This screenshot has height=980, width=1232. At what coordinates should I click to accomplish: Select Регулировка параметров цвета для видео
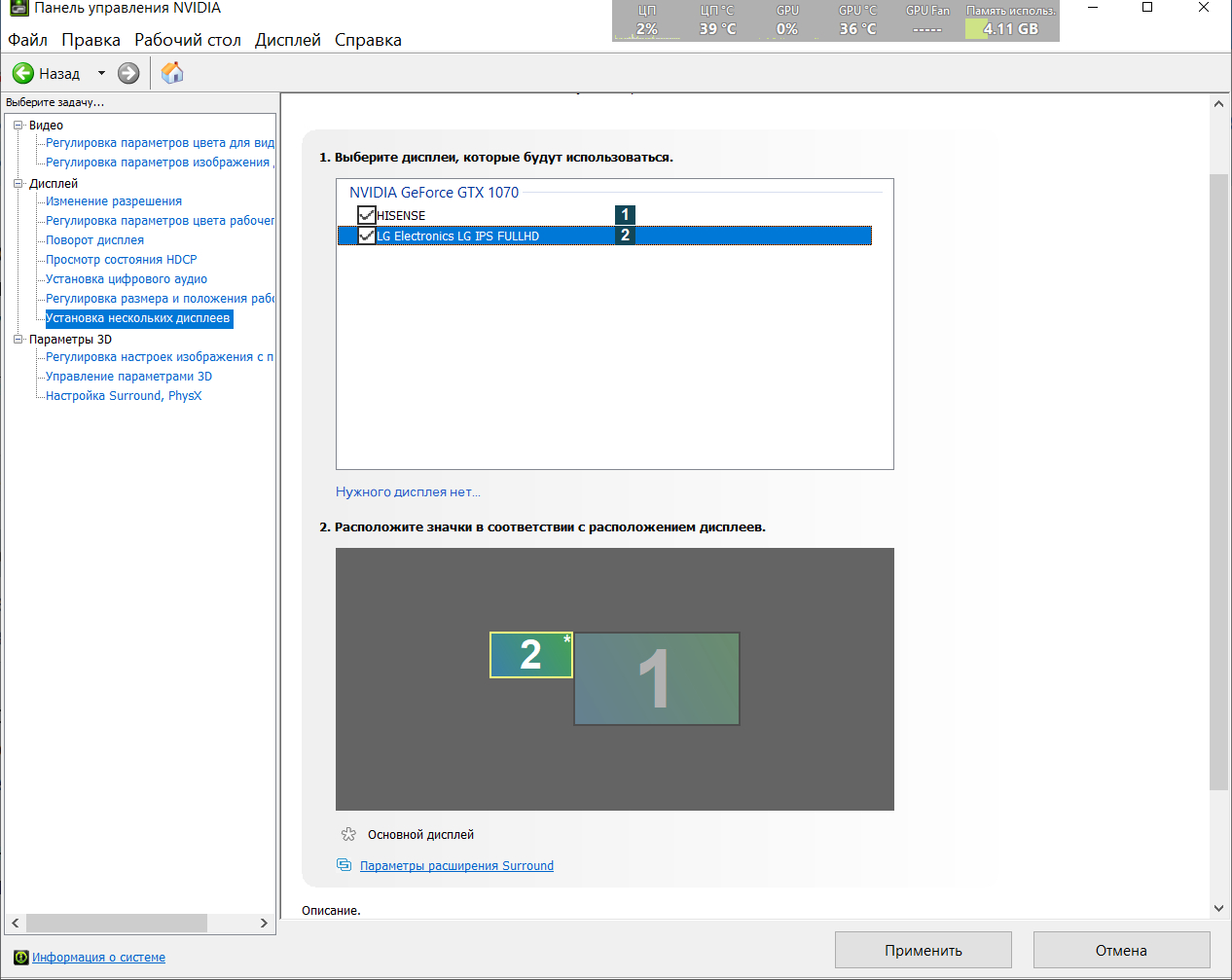point(160,143)
